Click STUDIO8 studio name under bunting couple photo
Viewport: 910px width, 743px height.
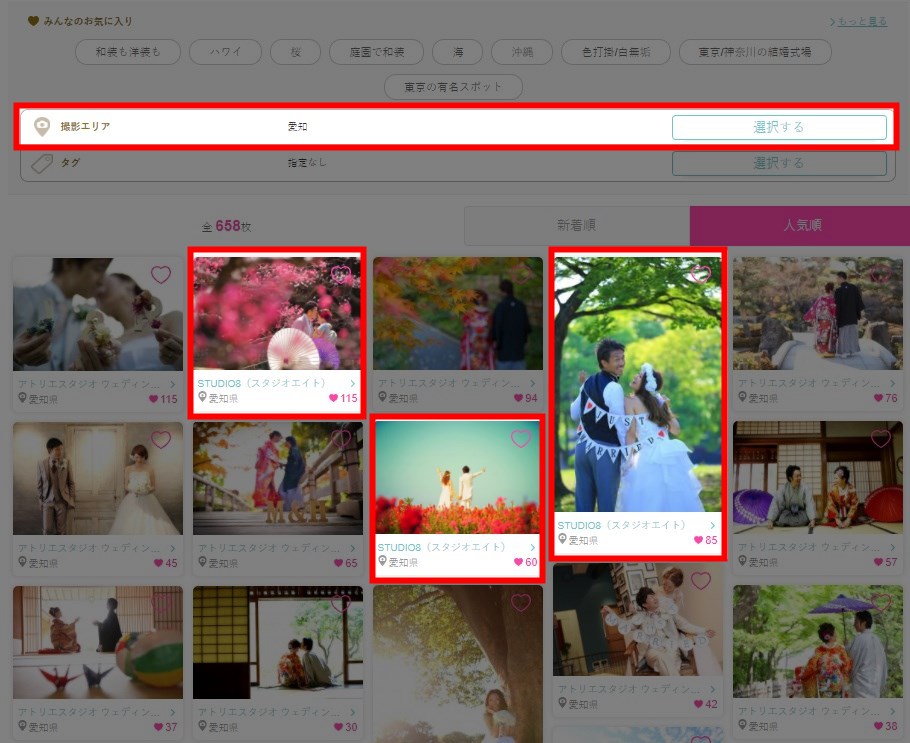pos(621,525)
